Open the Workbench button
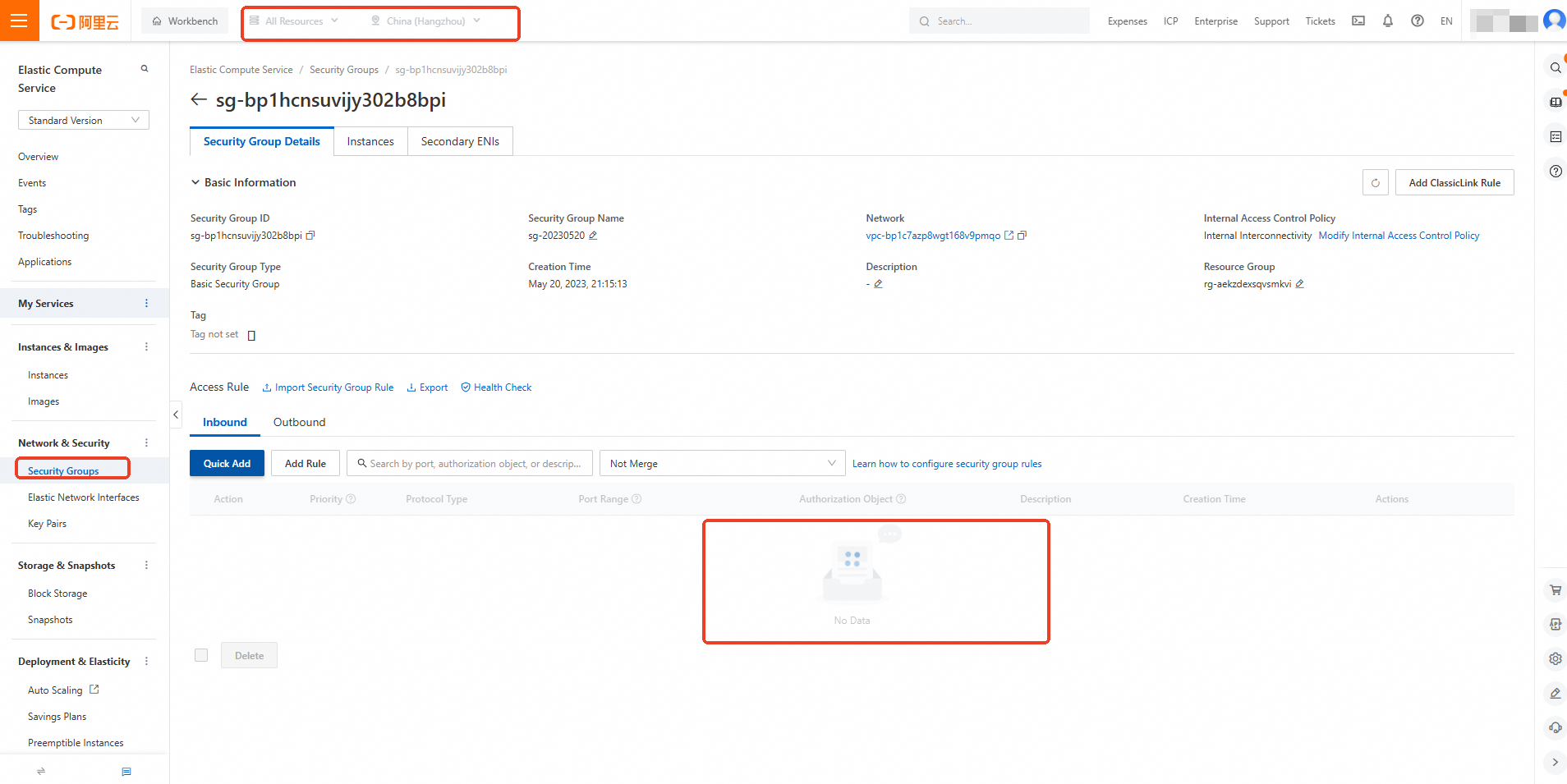Screen dimensions: 1567x784 [x=185, y=21]
